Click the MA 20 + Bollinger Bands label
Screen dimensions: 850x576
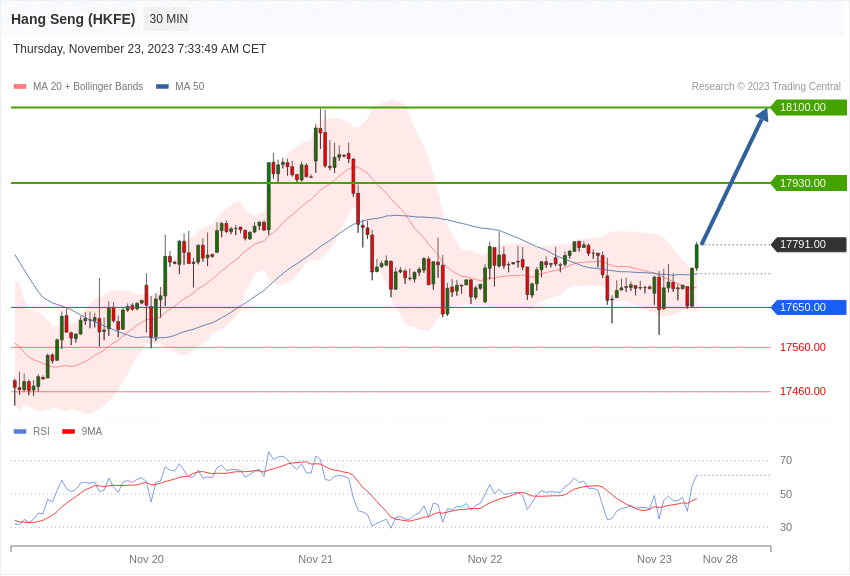pos(88,86)
